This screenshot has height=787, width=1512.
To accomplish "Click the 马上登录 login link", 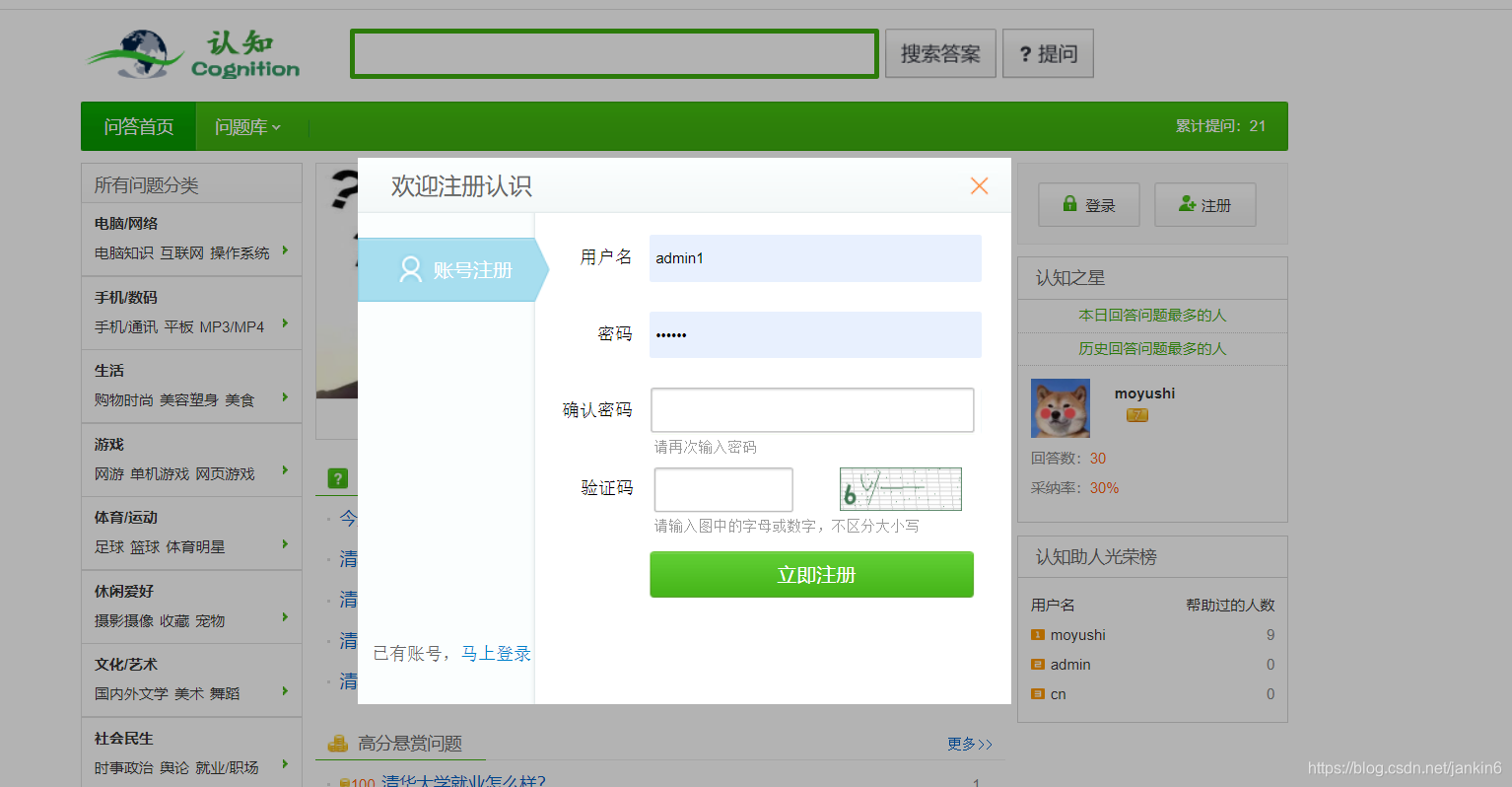I will [x=497, y=652].
